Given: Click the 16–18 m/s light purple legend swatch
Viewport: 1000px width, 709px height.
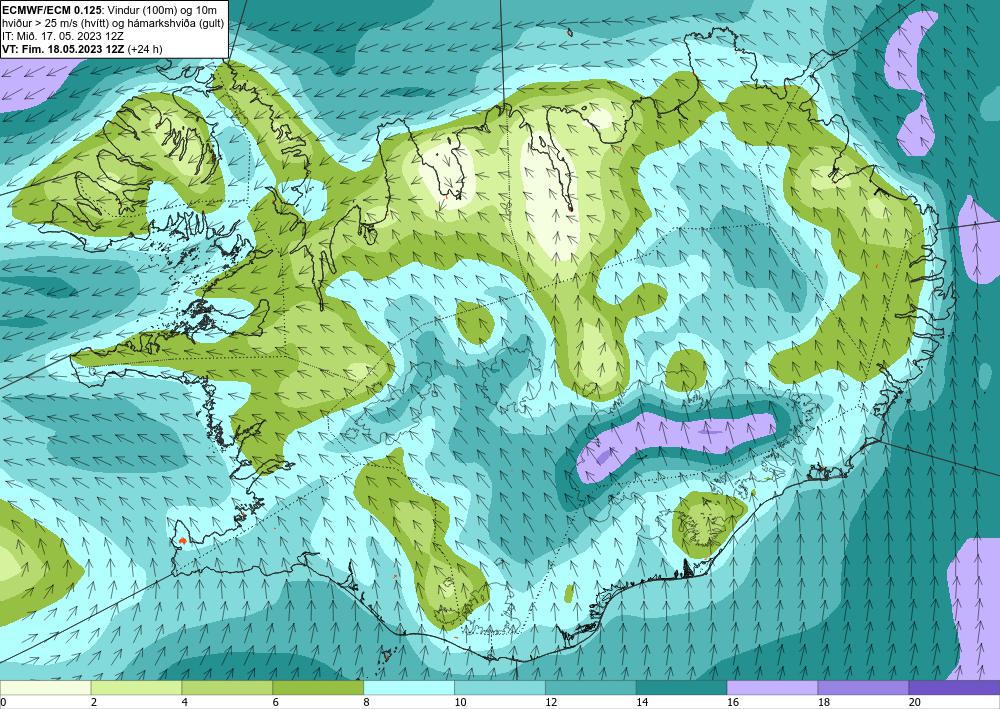Looking at the screenshot, I should tap(772, 687).
